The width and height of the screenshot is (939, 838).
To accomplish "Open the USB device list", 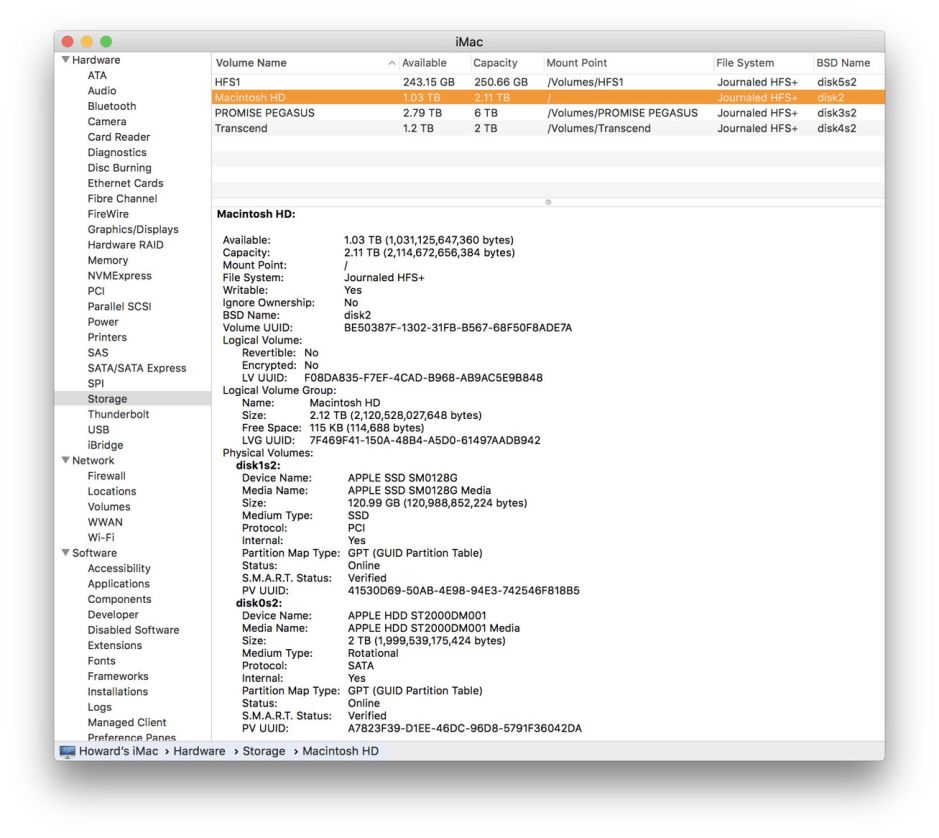I will point(98,429).
